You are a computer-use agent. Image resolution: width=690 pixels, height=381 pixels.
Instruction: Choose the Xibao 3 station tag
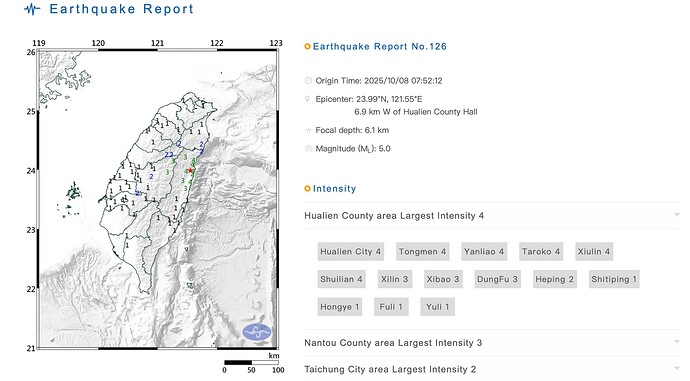pyautogui.click(x=443, y=279)
